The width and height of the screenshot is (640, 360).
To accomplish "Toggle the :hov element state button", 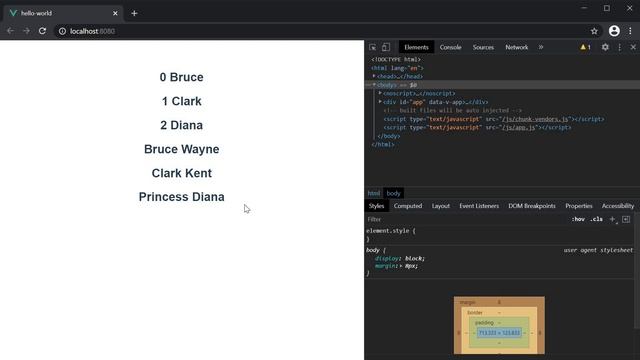I will point(578,220).
